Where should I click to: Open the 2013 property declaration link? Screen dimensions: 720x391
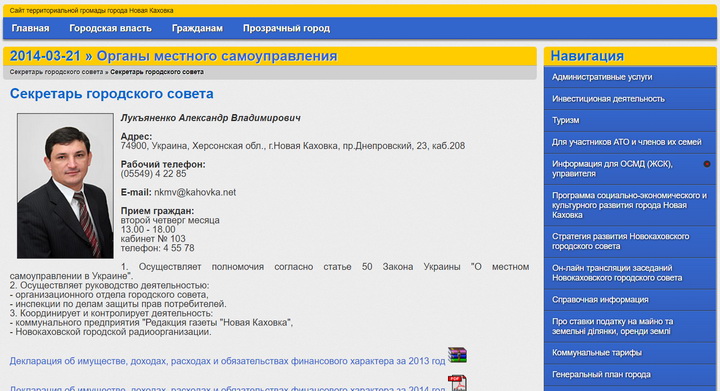point(227,361)
